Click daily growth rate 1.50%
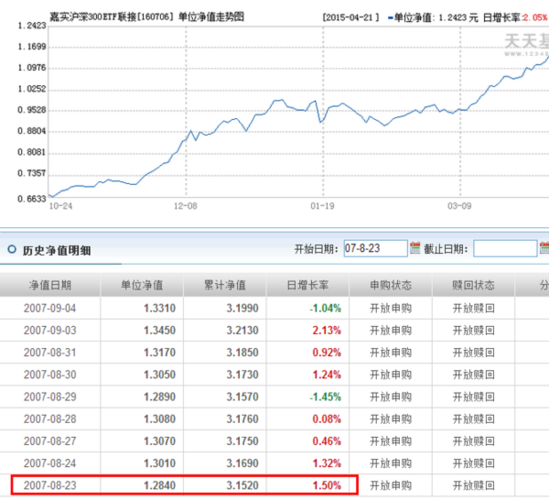Image resolution: width=549 pixels, height=500 pixels. pos(327,485)
